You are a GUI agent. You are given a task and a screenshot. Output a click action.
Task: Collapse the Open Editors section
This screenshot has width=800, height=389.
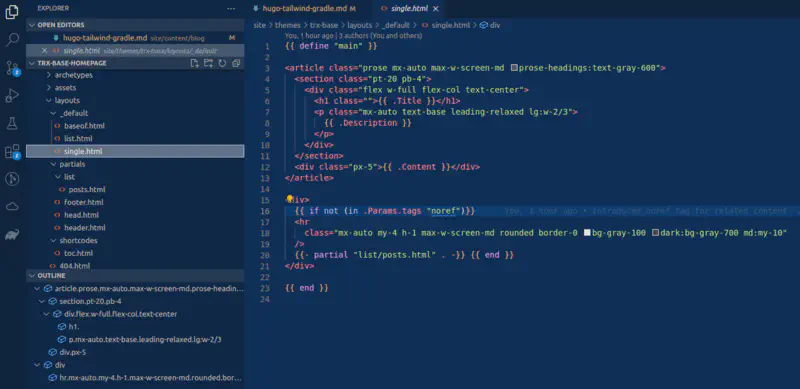point(33,25)
